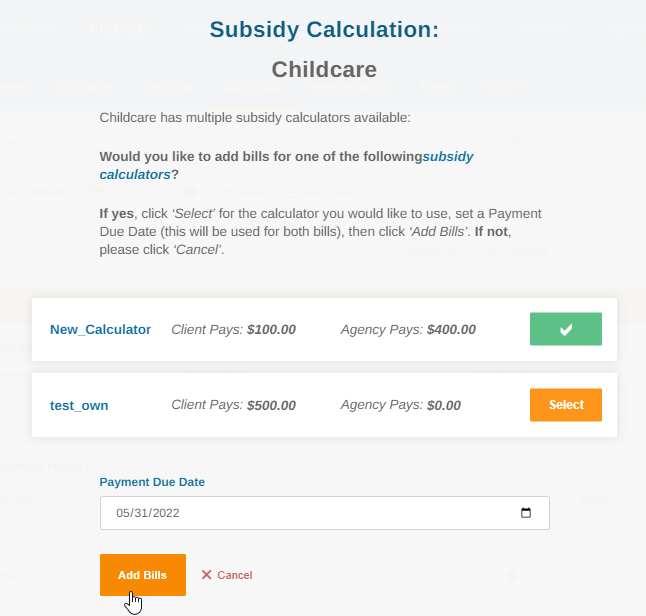
Task: Open the SERVICES tab in background
Action: click(x=252, y=86)
